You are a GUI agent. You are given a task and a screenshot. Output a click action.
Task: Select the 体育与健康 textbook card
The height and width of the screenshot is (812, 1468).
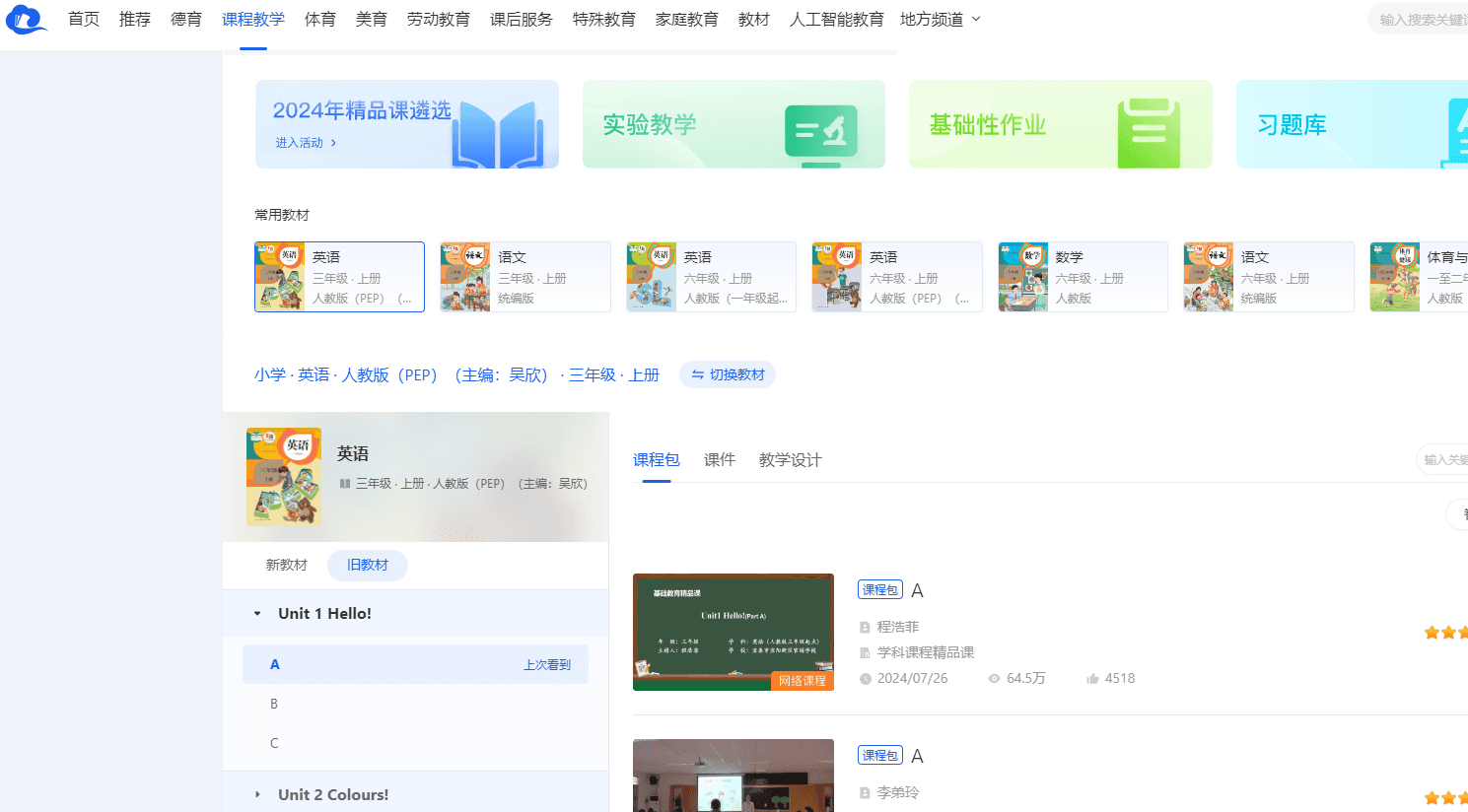point(1419,277)
